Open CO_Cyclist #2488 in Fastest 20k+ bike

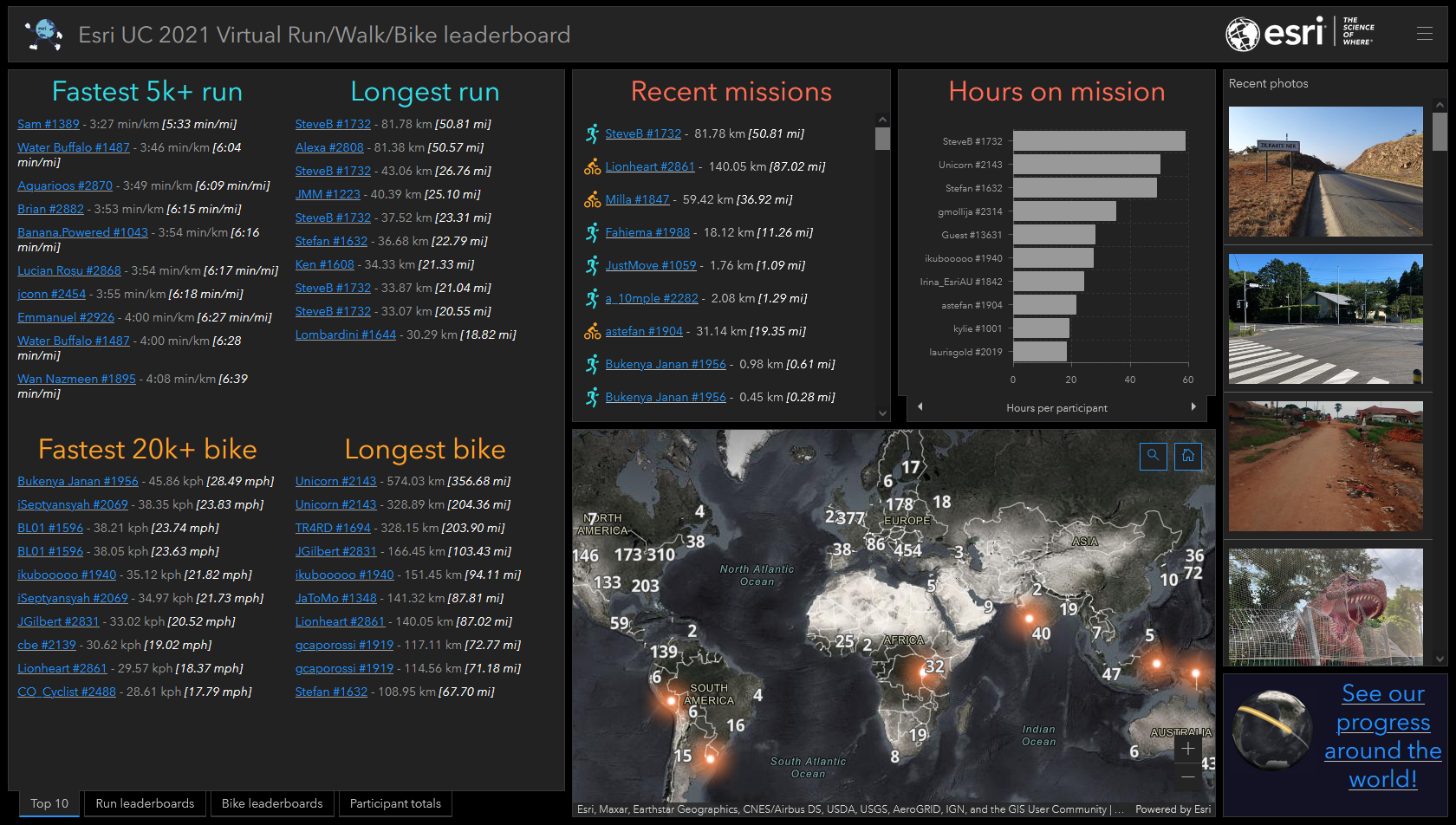pos(67,692)
